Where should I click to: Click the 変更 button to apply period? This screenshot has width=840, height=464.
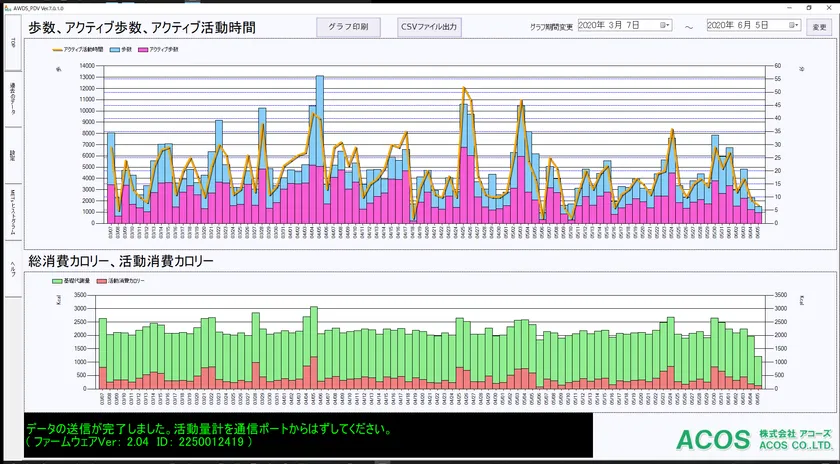[x=818, y=27]
